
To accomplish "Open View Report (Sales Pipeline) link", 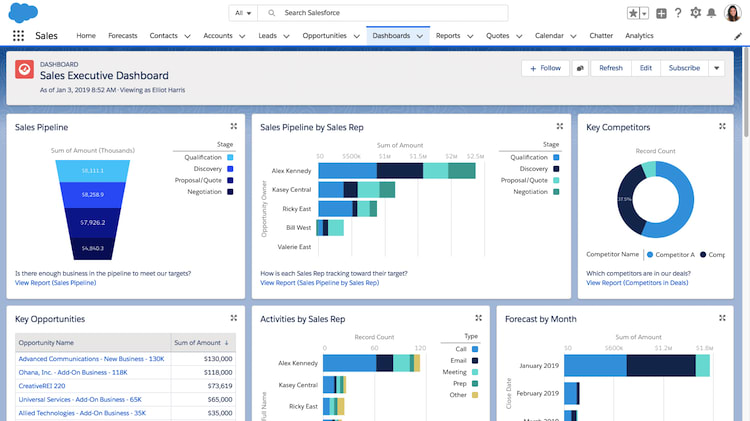I will (55, 283).
